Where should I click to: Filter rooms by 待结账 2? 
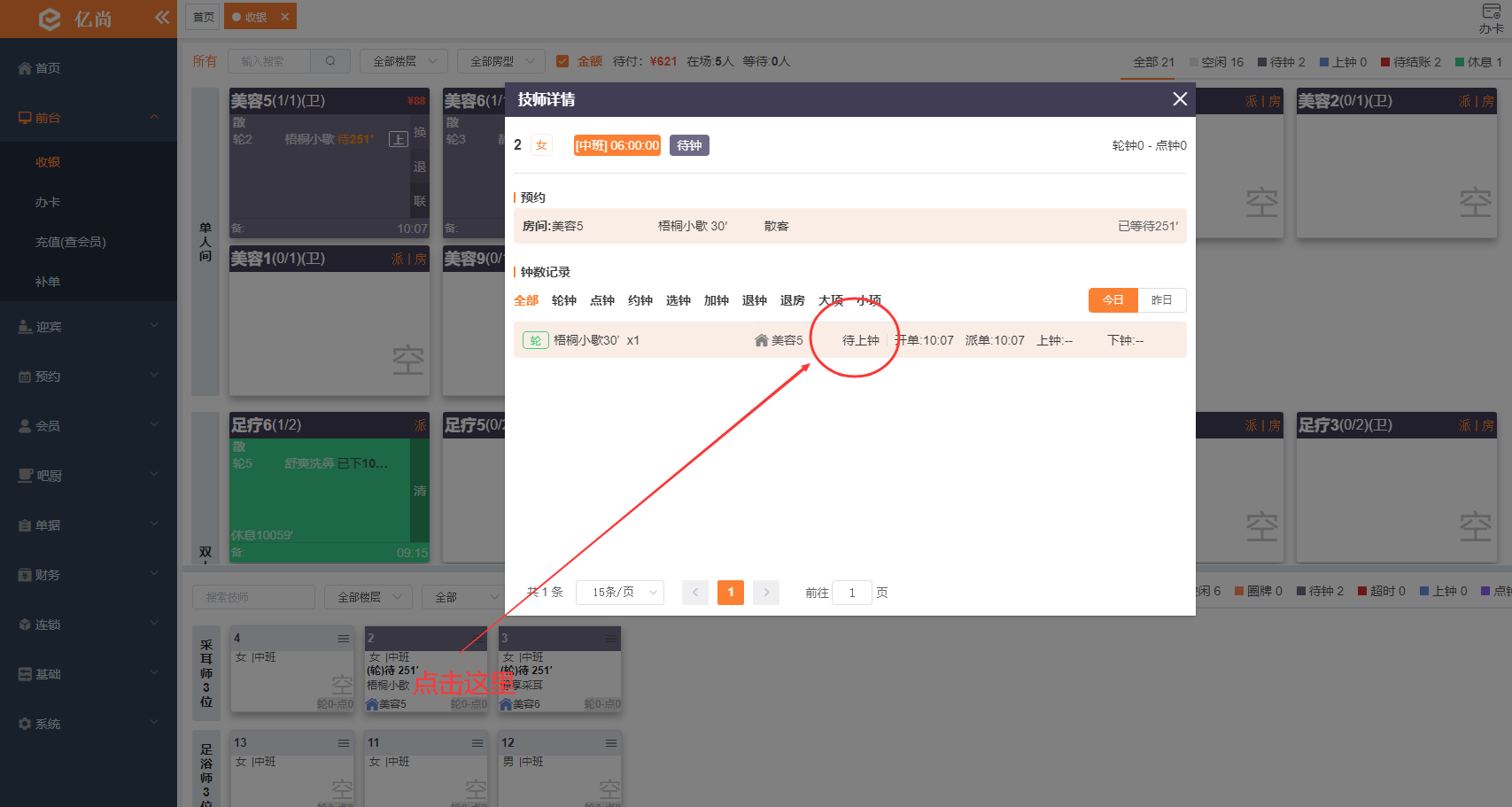(1410, 62)
